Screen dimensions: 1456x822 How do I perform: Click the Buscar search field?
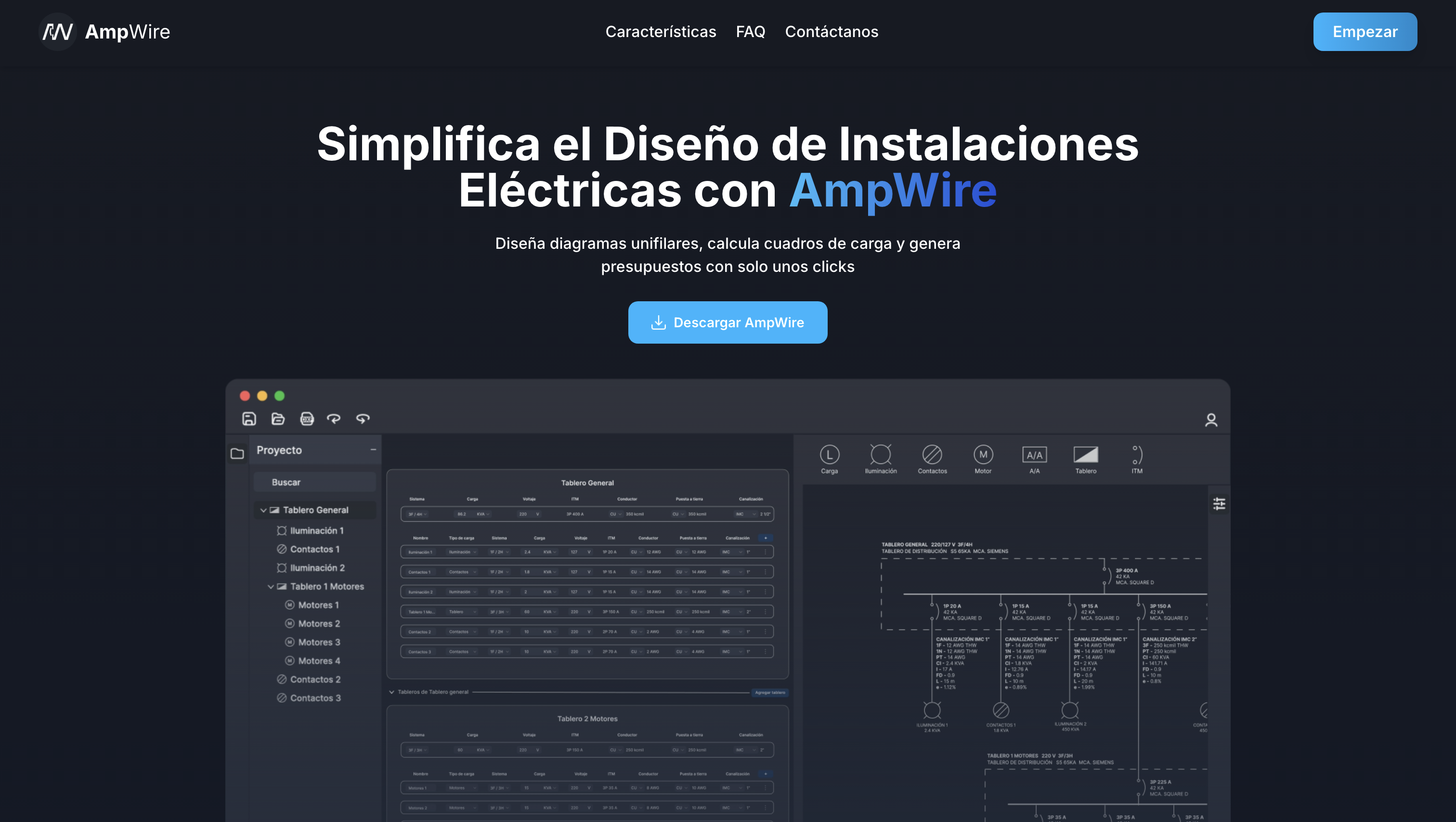tap(315, 482)
